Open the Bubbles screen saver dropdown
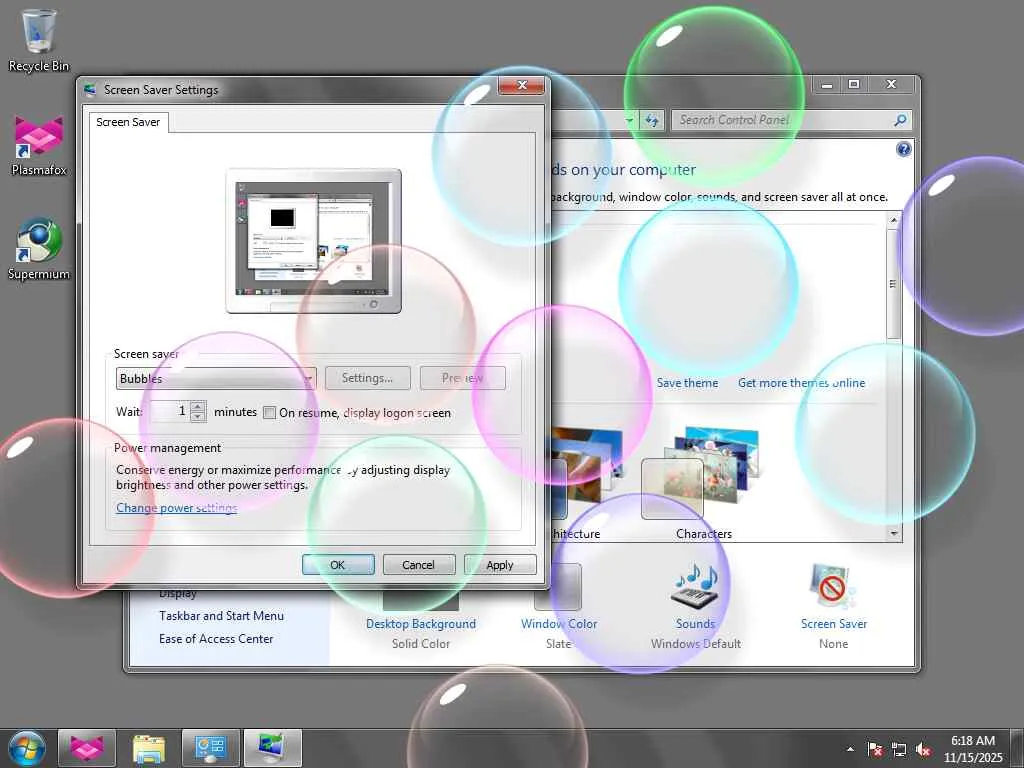This screenshot has width=1024, height=768. [x=216, y=378]
